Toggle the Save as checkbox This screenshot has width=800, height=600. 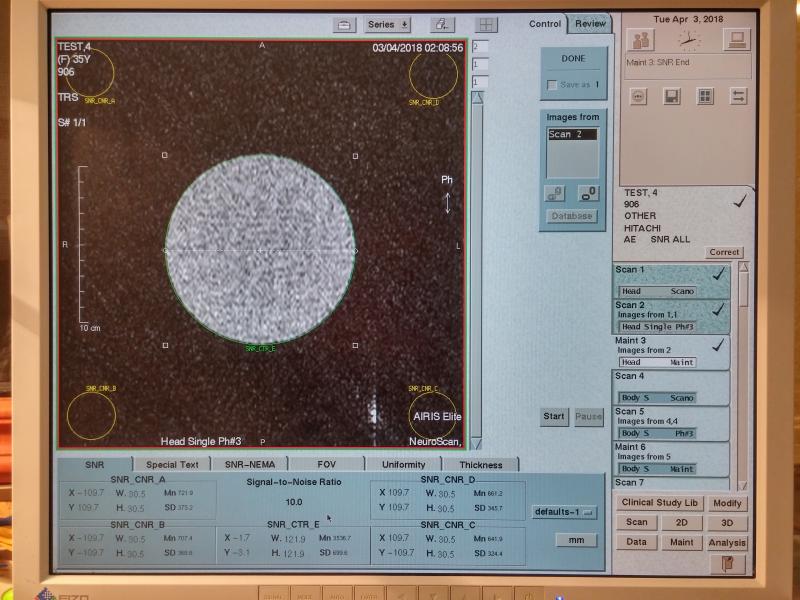click(x=551, y=85)
